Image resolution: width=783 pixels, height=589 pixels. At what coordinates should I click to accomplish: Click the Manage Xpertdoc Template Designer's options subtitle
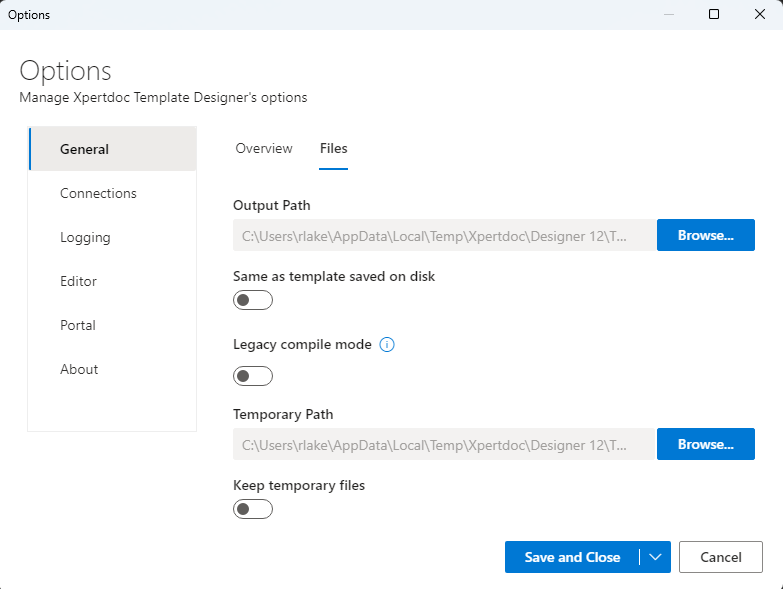[x=163, y=97]
